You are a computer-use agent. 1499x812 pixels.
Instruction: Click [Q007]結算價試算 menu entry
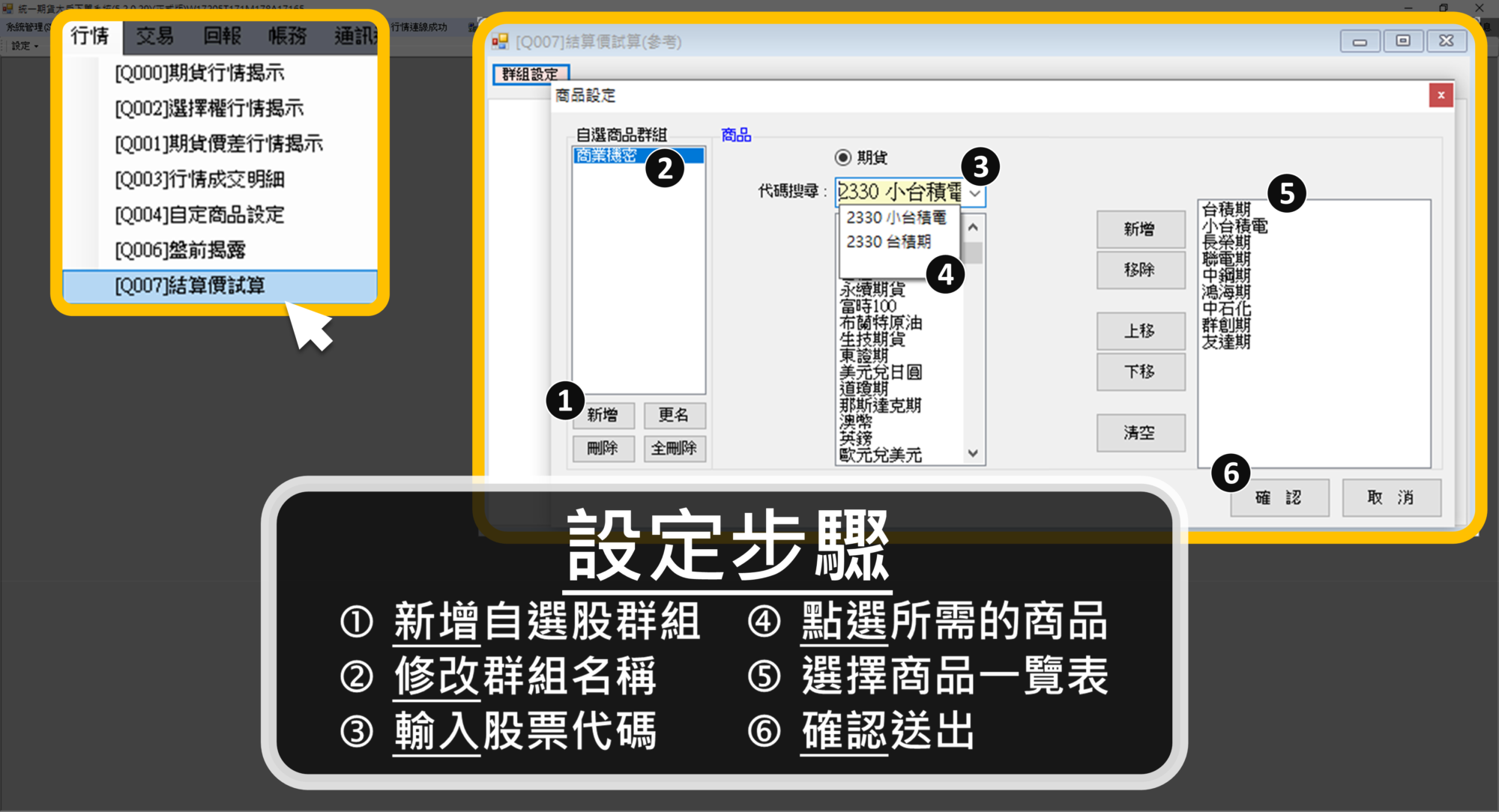click(220, 285)
